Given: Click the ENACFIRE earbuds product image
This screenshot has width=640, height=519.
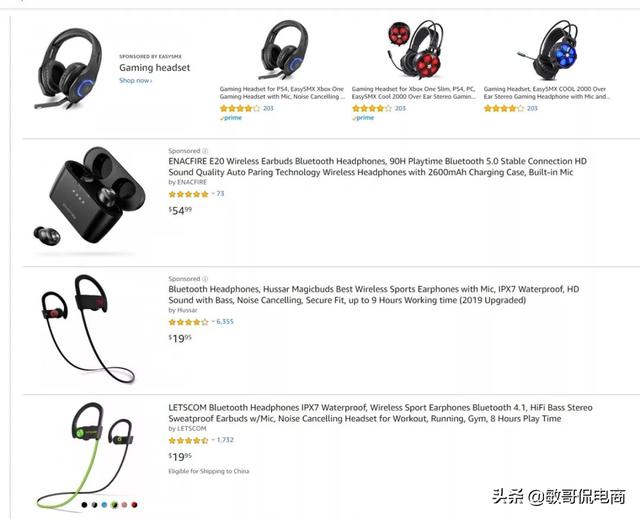Looking at the screenshot, I should [x=89, y=197].
